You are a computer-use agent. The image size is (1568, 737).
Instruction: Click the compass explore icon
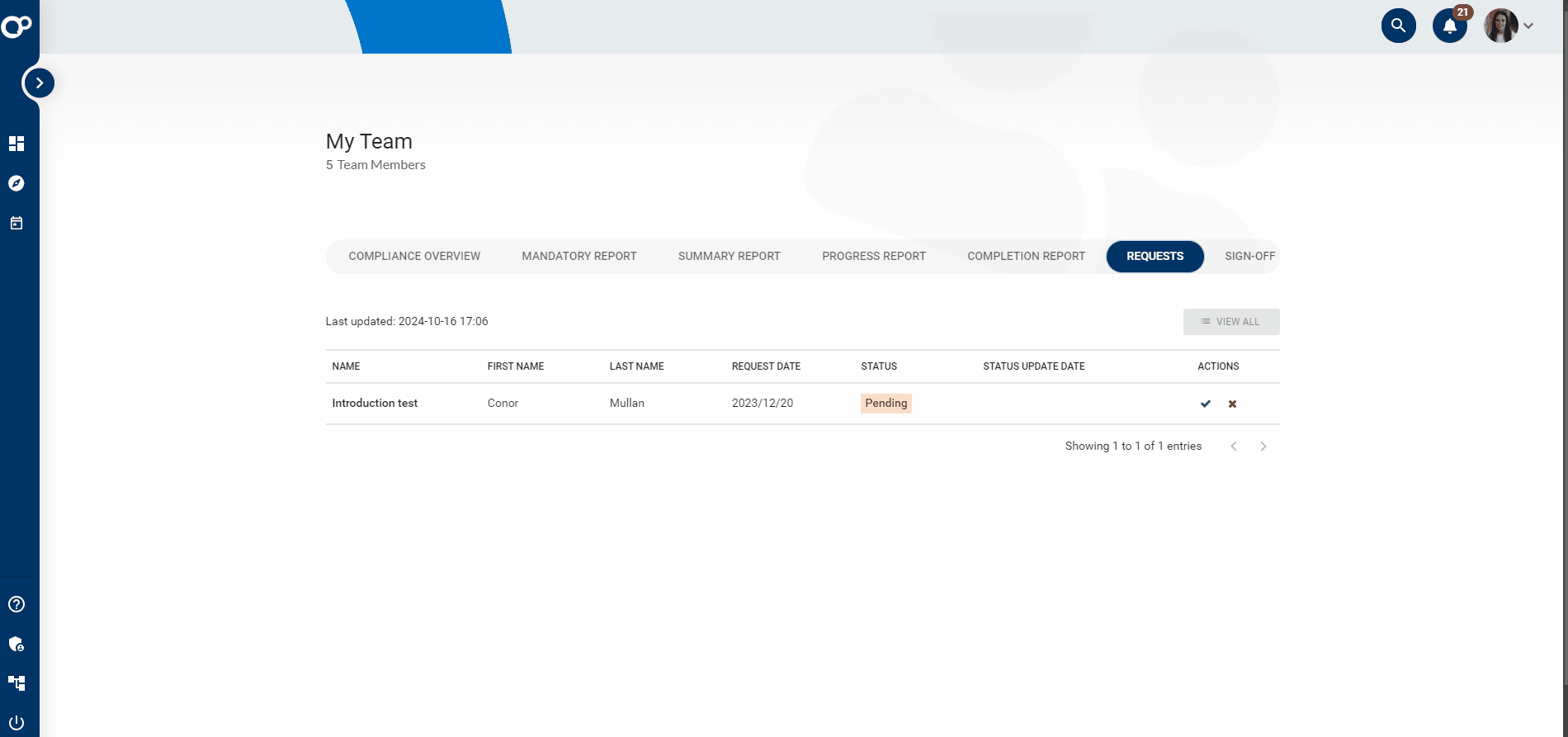click(17, 183)
